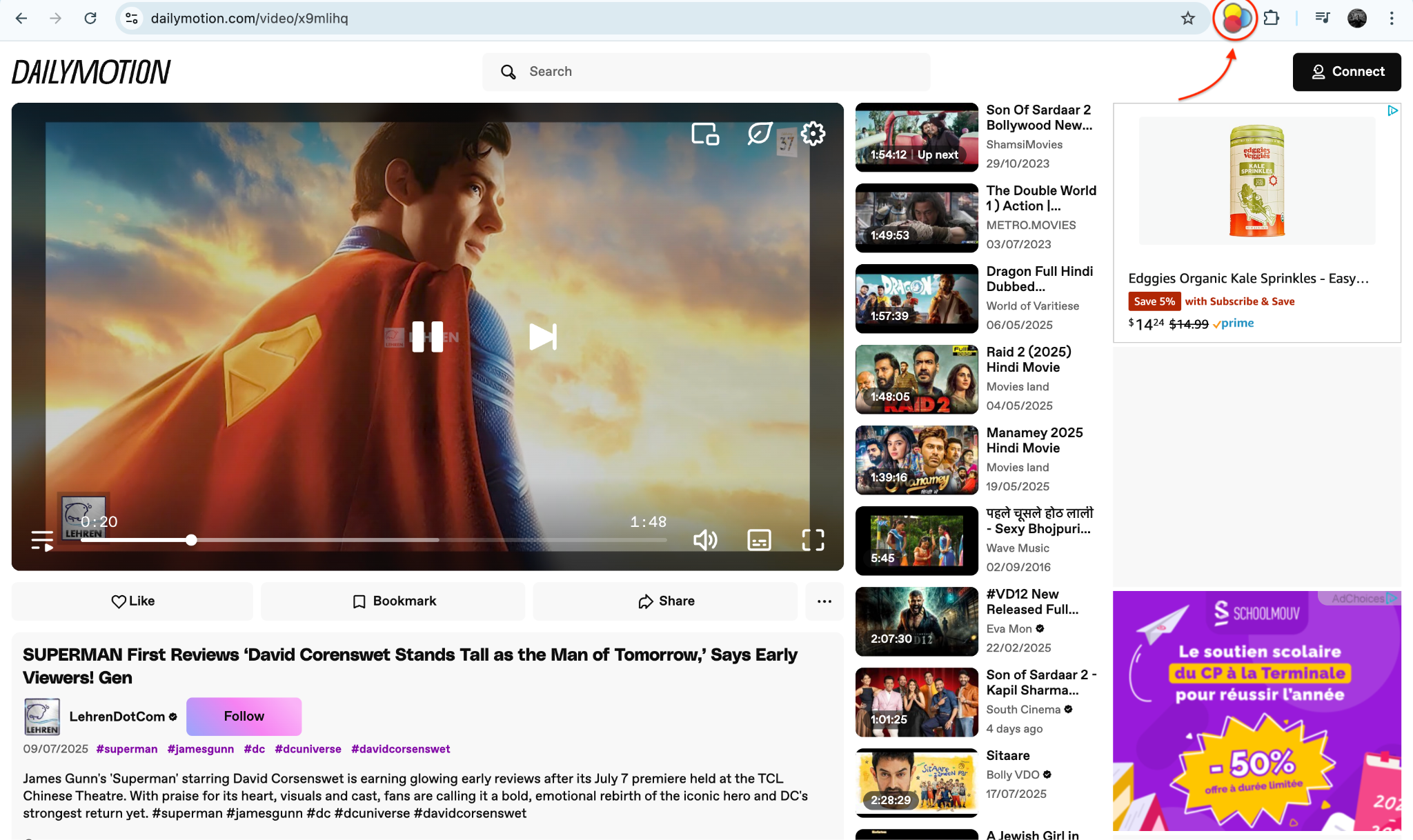
Task: Pause the Superman video
Action: click(426, 337)
